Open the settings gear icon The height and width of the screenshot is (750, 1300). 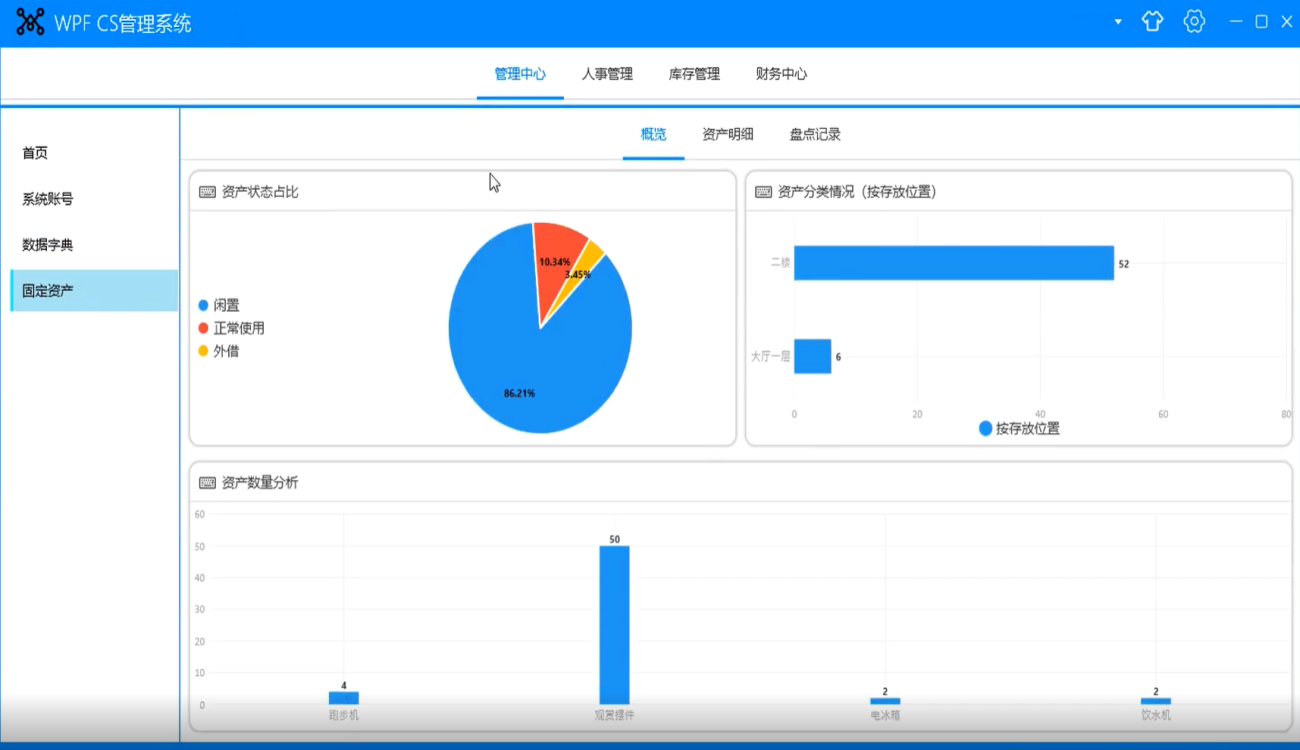1194,22
